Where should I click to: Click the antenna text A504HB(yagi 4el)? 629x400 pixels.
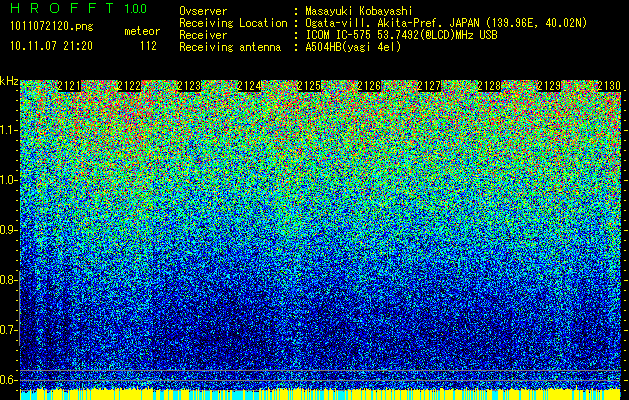pos(353,47)
